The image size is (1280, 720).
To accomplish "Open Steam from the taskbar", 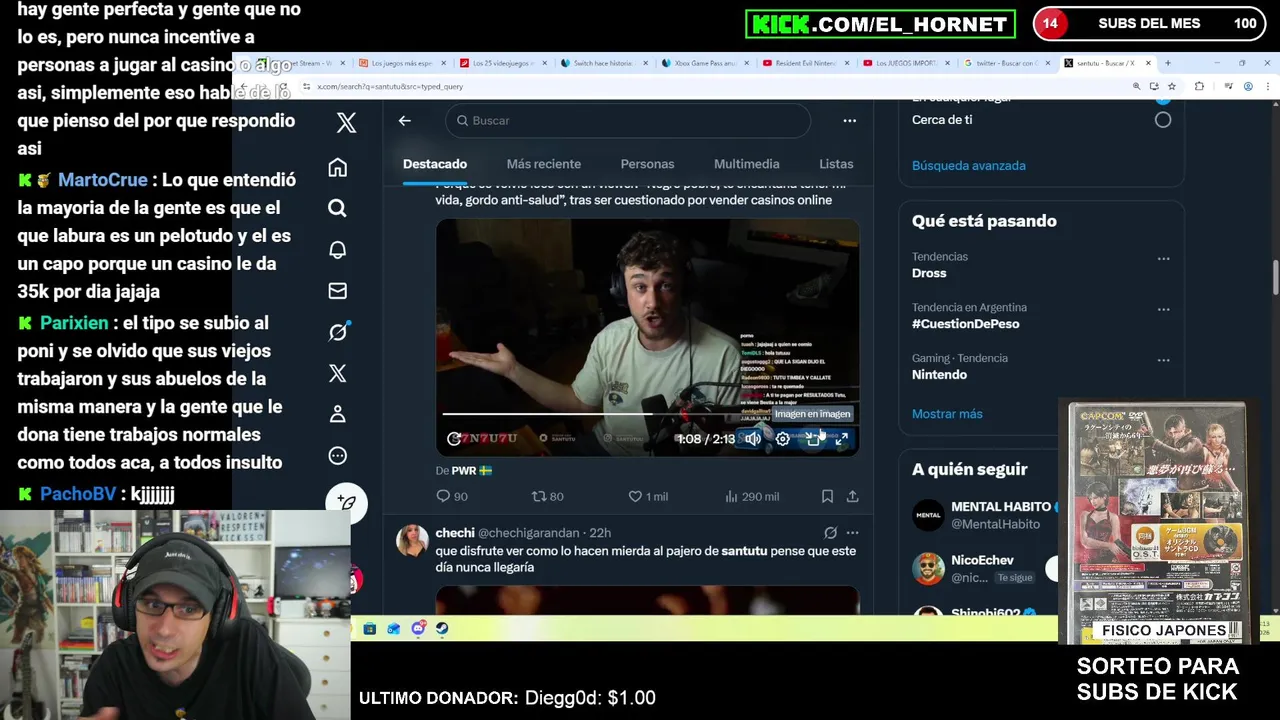I will pyautogui.click(x=442, y=629).
